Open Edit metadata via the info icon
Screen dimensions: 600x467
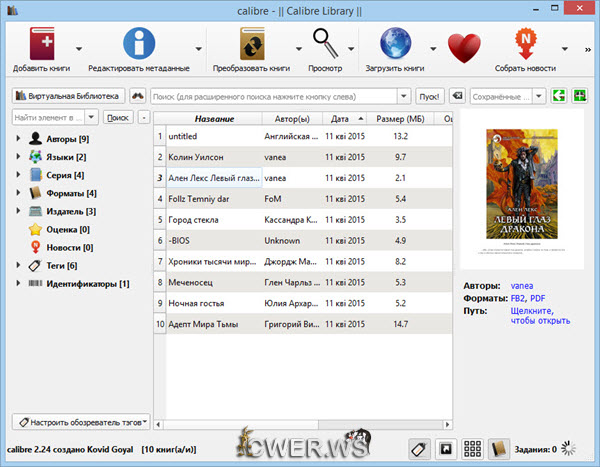[x=138, y=45]
